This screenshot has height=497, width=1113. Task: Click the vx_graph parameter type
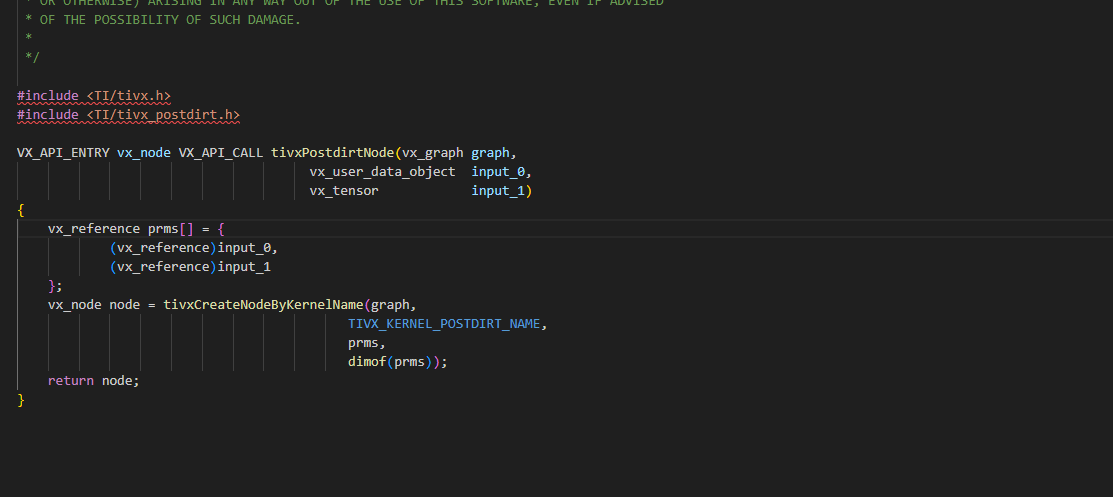[x=433, y=153]
